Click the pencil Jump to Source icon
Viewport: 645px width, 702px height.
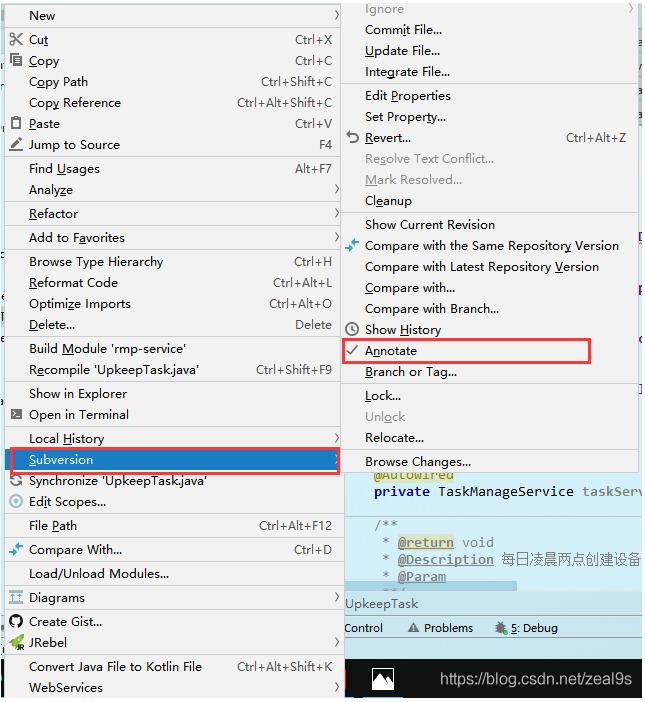16,144
